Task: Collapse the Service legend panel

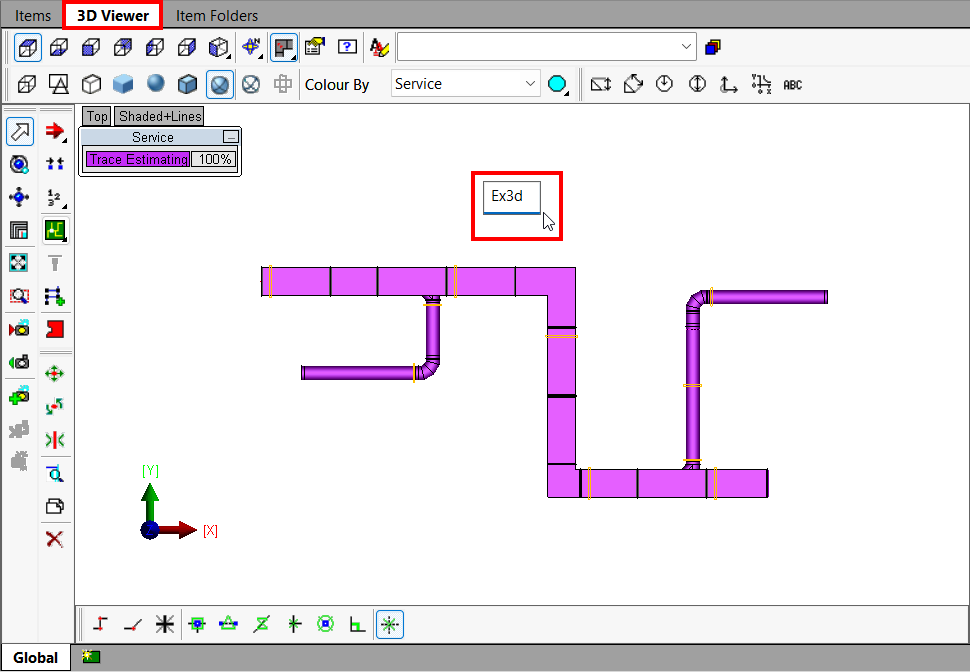Action: (x=230, y=136)
